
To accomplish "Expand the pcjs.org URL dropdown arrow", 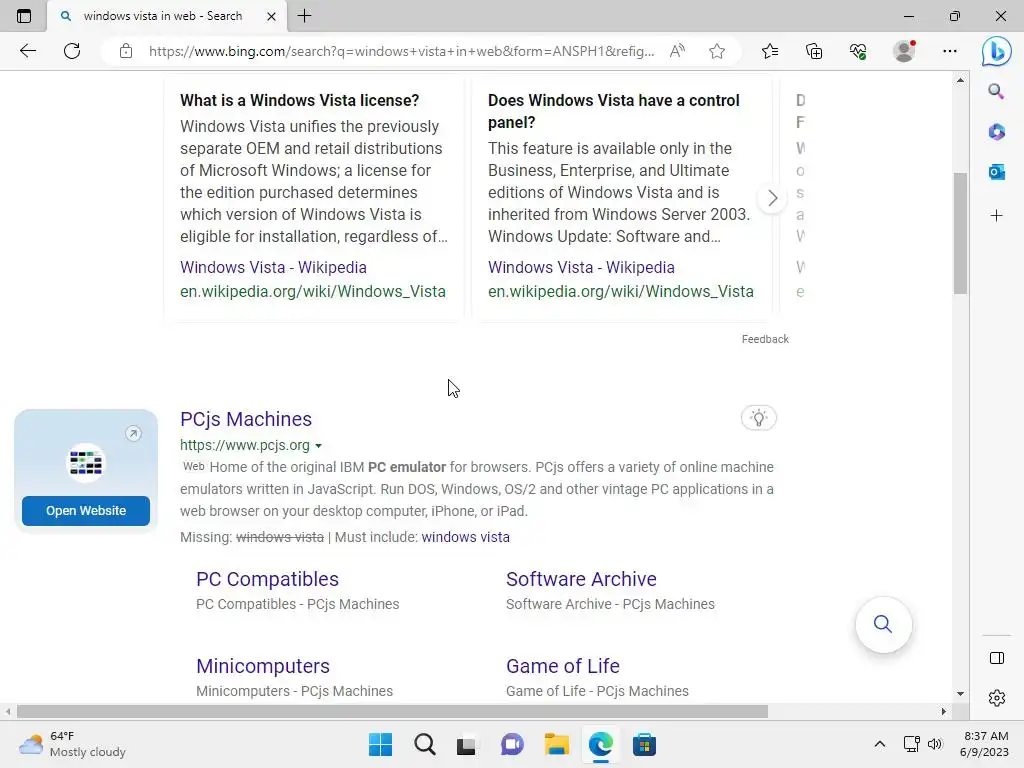I will pos(319,446).
